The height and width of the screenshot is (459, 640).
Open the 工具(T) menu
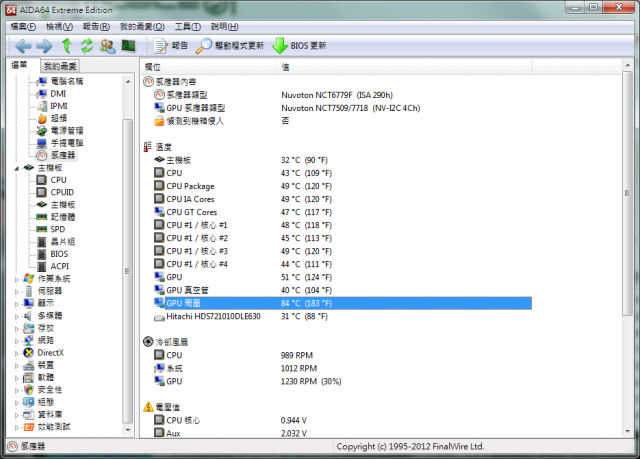coord(188,27)
